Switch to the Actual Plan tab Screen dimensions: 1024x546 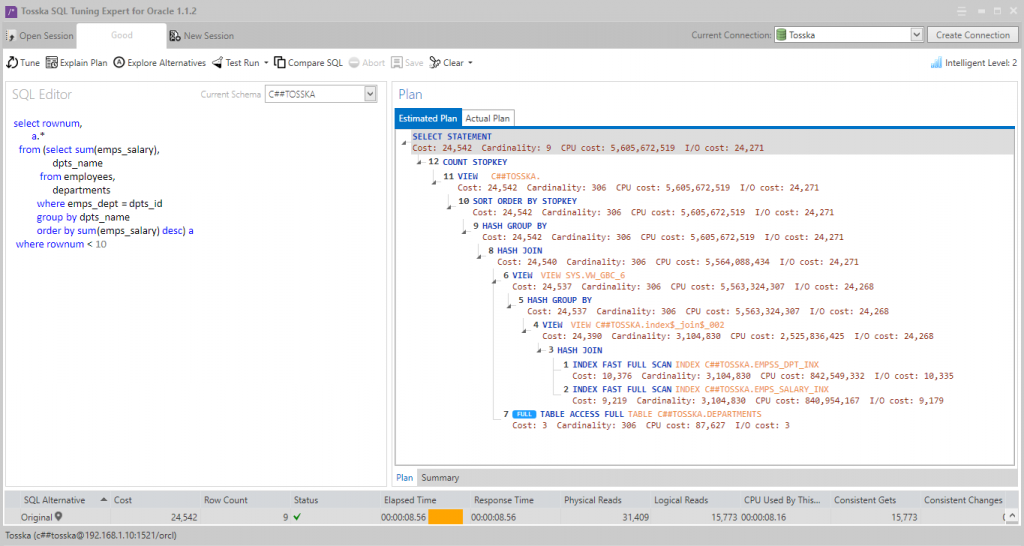click(x=488, y=118)
